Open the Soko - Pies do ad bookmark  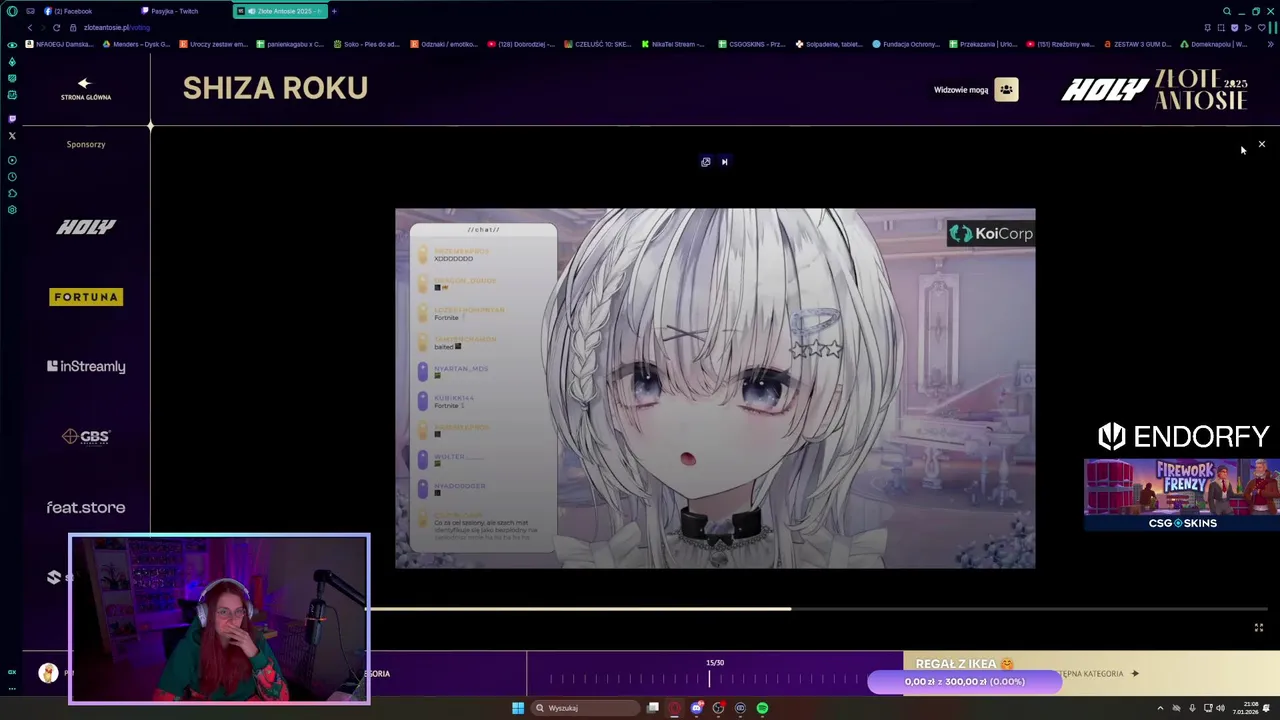(x=367, y=44)
